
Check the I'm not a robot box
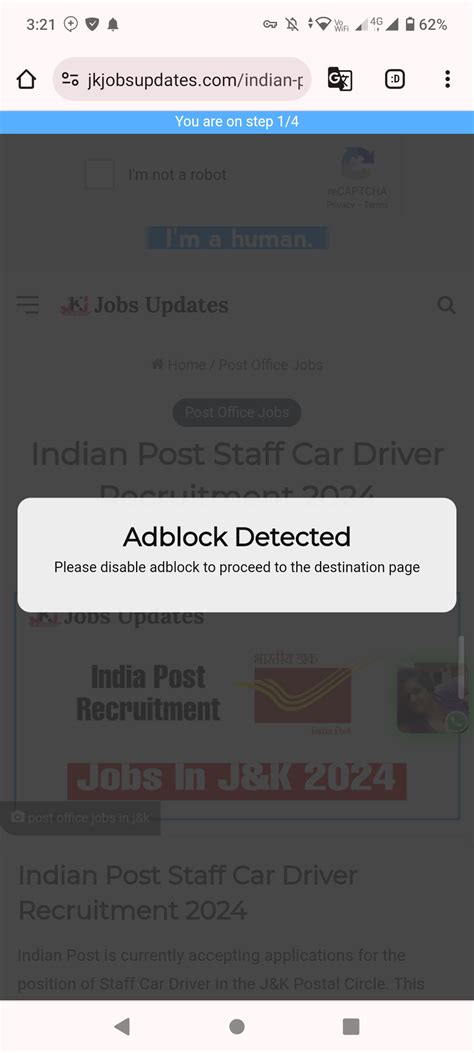pyautogui.click(x=99, y=175)
